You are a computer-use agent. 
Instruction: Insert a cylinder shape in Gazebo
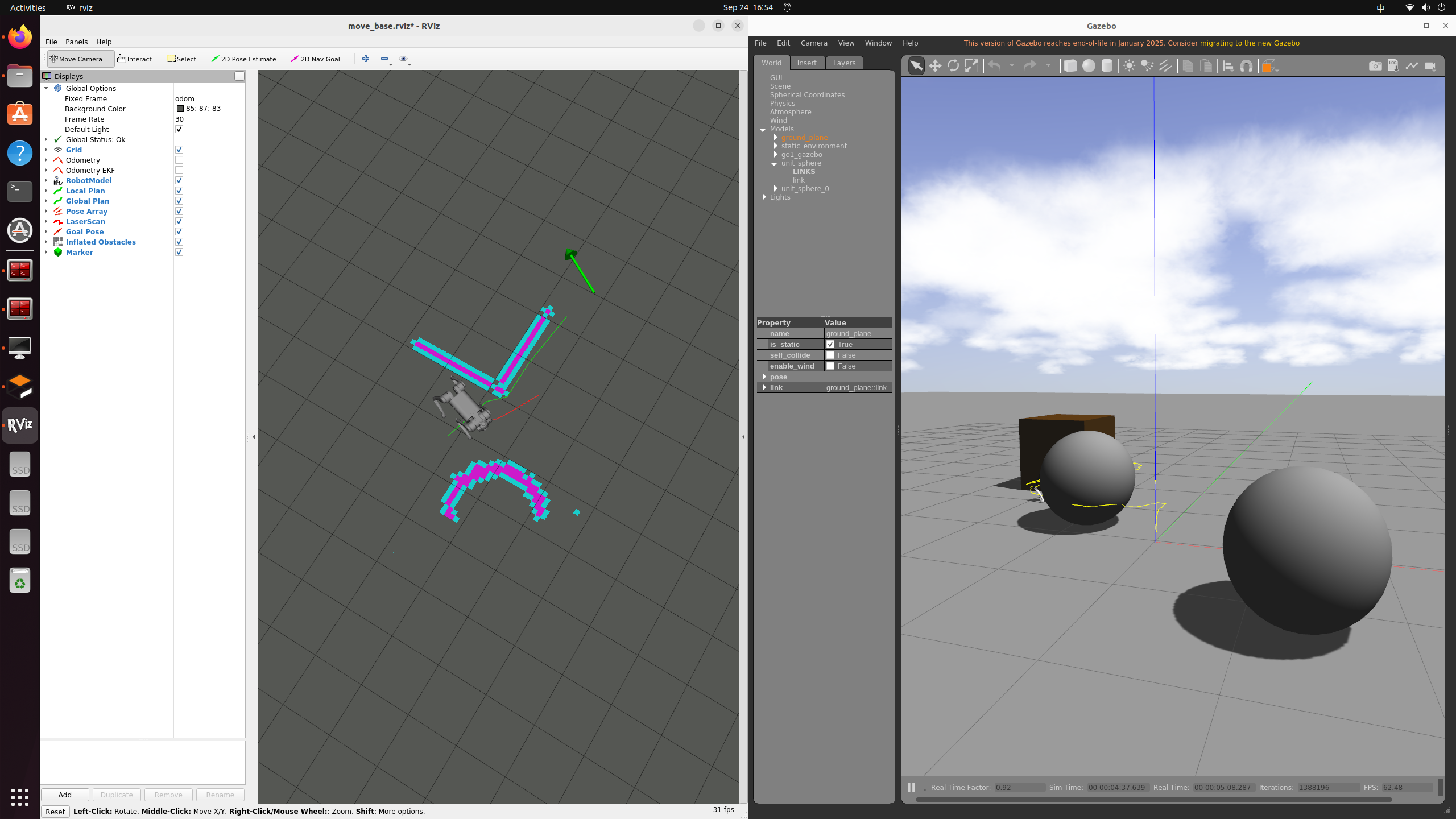[x=1107, y=66]
